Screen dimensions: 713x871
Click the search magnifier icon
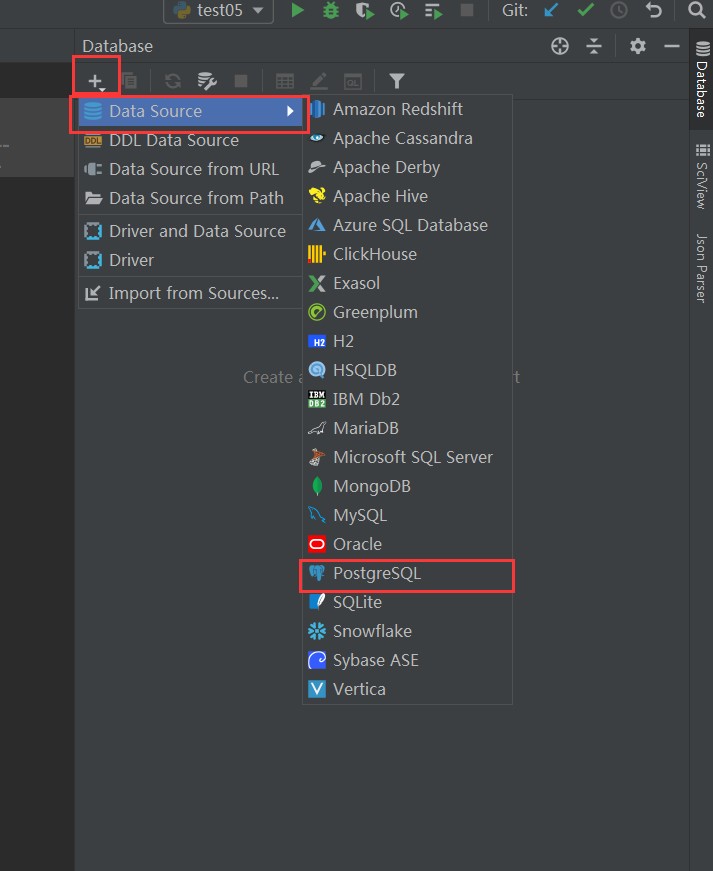click(696, 11)
